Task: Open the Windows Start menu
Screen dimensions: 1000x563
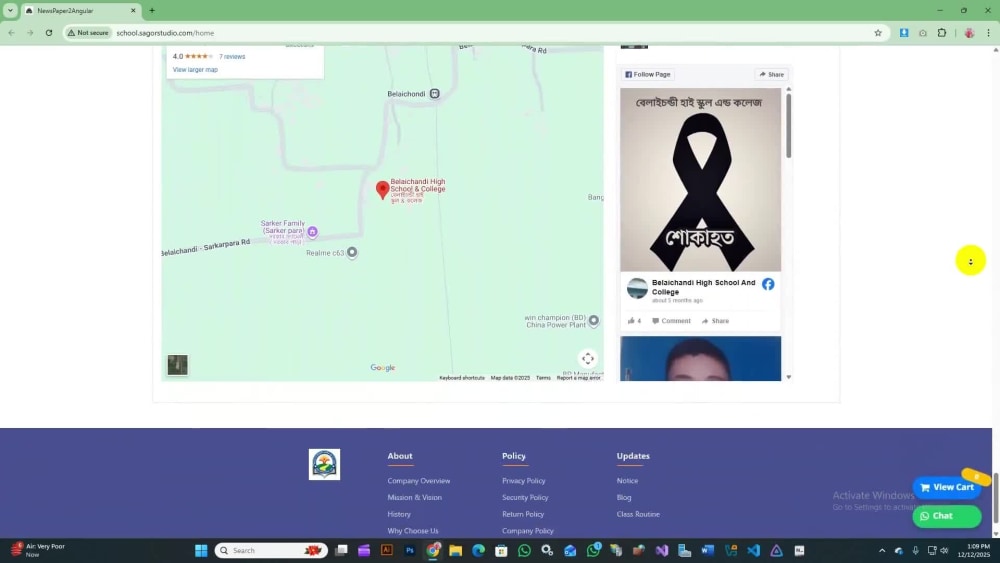Action: pos(201,550)
